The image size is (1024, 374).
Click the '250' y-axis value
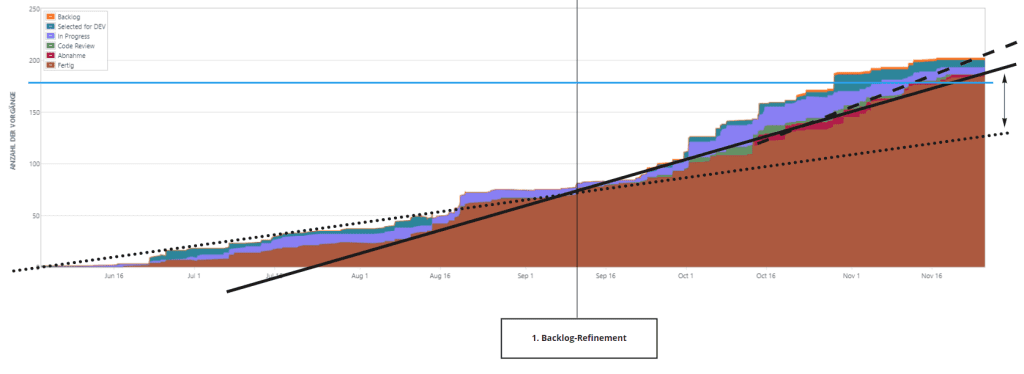(x=35, y=8)
